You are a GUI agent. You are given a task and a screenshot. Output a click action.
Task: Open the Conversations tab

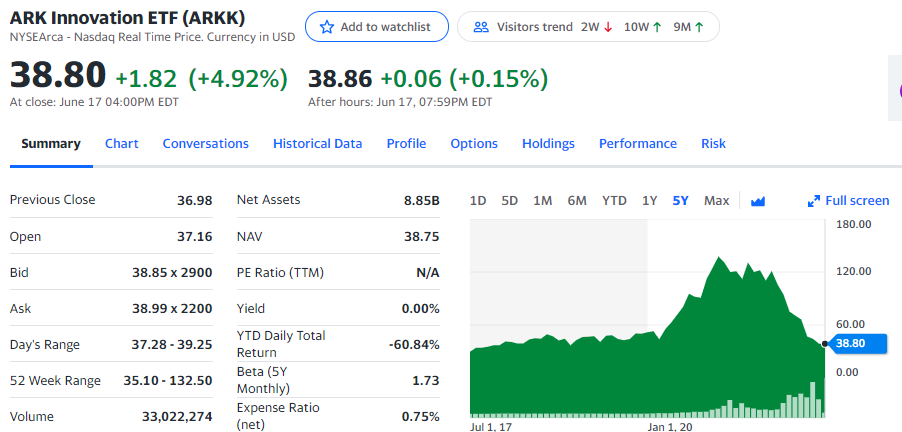pos(205,143)
